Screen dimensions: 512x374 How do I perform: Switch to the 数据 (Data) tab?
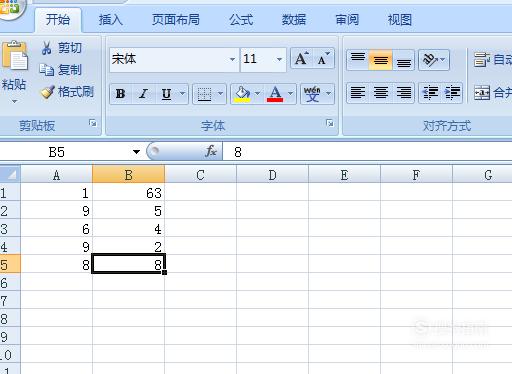coord(294,20)
